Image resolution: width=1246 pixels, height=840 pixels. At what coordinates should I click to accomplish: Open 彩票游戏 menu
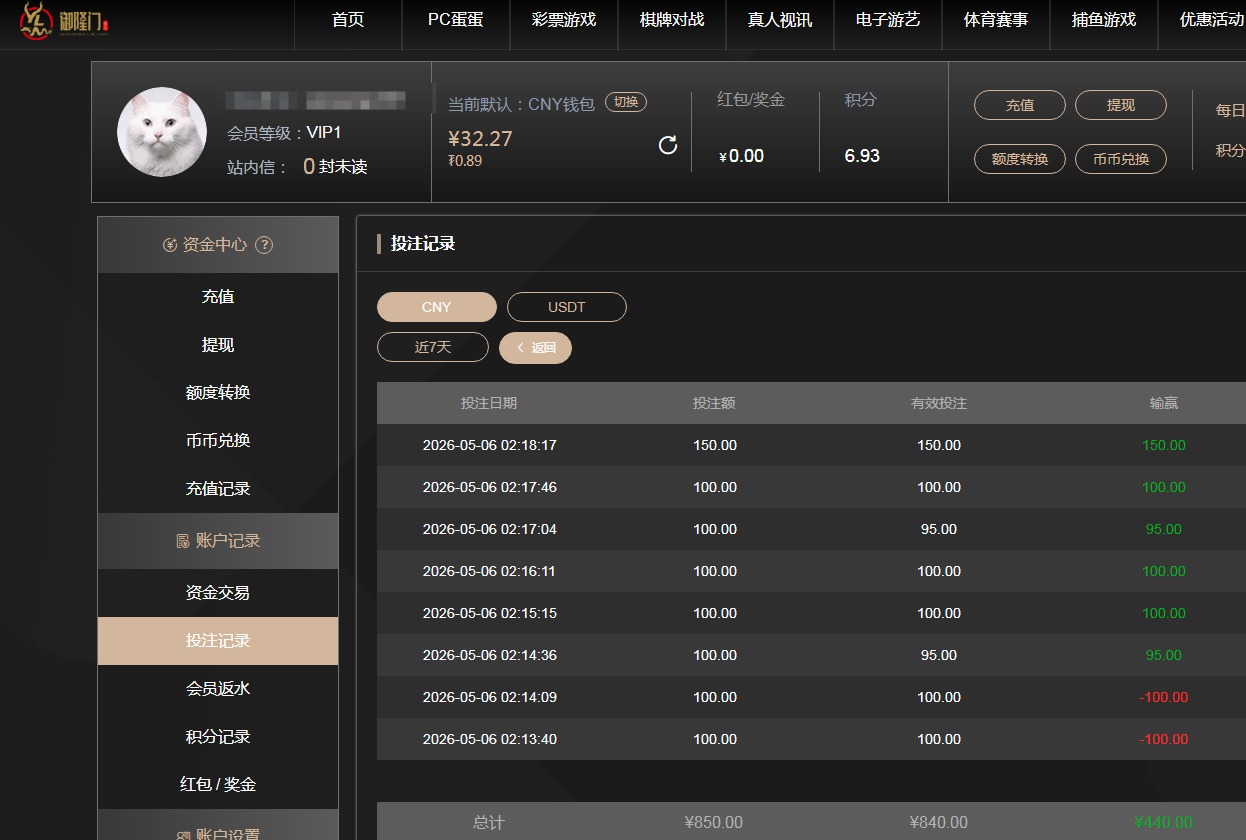point(564,20)
